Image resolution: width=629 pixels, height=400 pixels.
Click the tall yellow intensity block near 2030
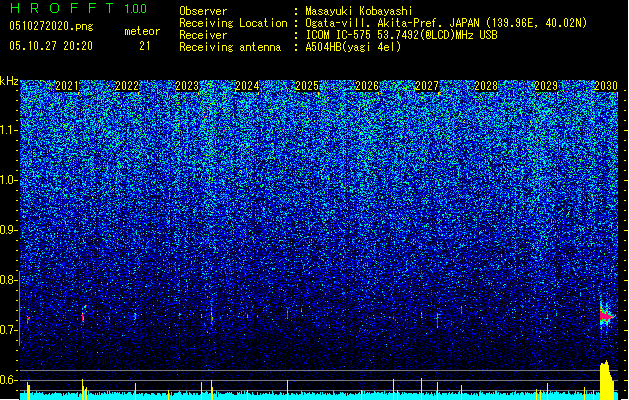(607, 380)
